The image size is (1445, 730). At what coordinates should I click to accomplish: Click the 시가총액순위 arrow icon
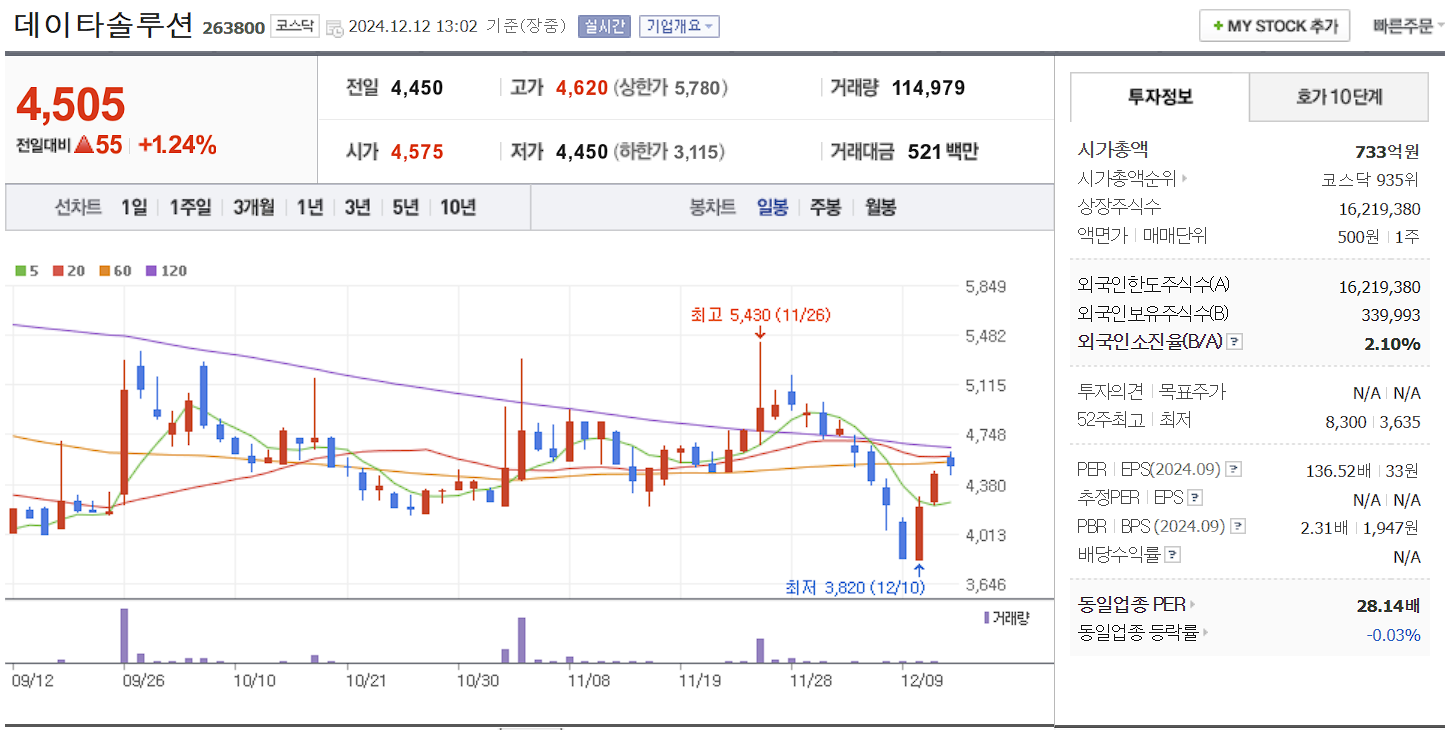tap(1185, 179)
